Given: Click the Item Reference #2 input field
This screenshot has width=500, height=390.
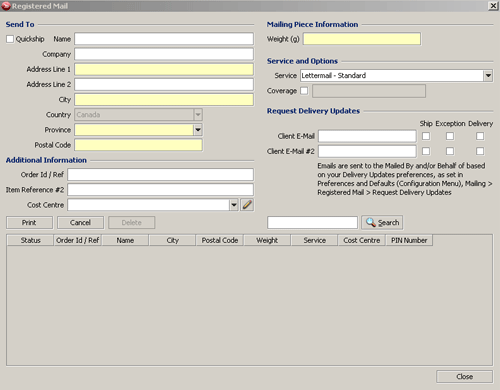Looking at the screenshot, I should click(161, 190).
